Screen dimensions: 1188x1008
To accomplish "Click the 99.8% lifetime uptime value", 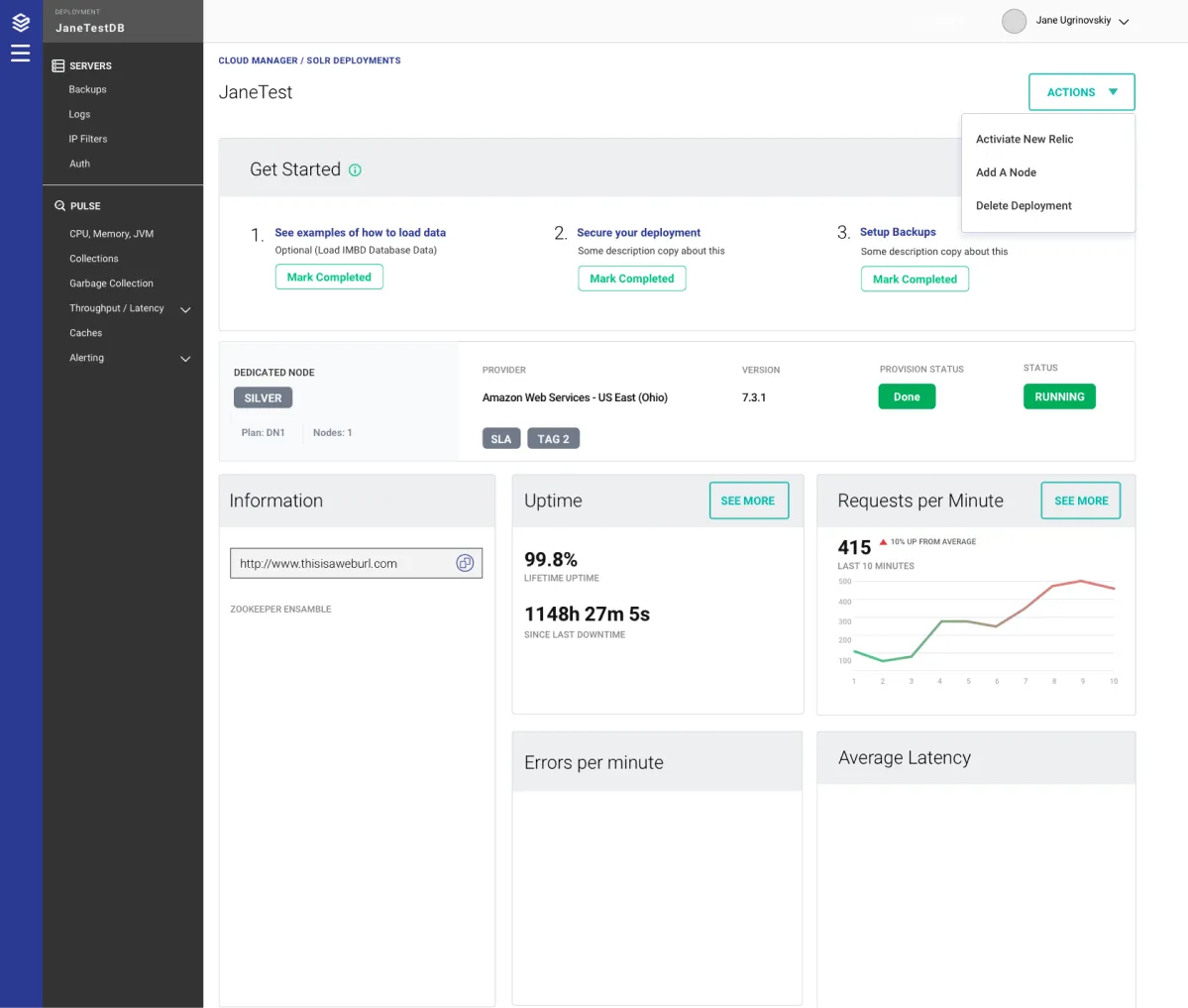I will (551, 559).
